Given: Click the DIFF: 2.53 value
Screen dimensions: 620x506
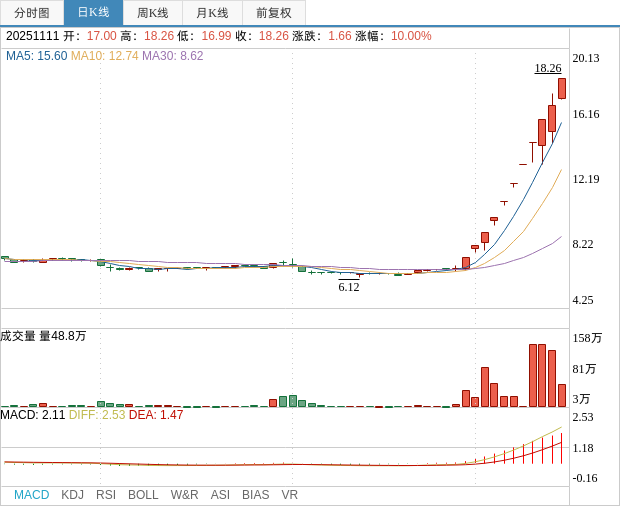Looking at the screenshot, I should (x=97, y=415).
